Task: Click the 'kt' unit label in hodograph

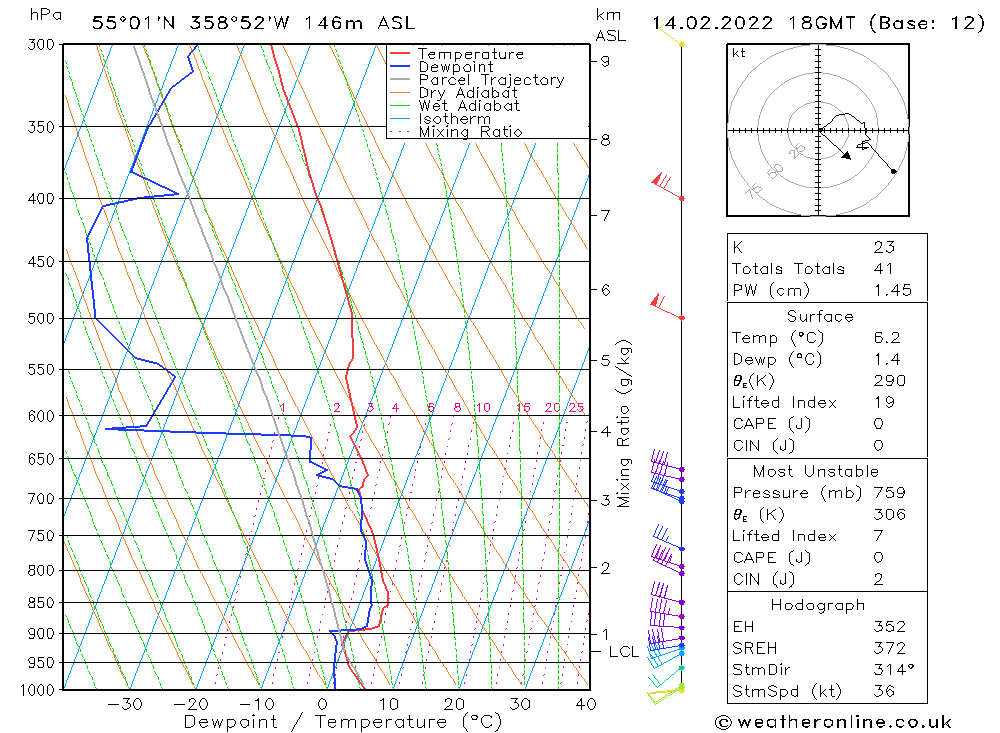Action: [x=739, y=52]
